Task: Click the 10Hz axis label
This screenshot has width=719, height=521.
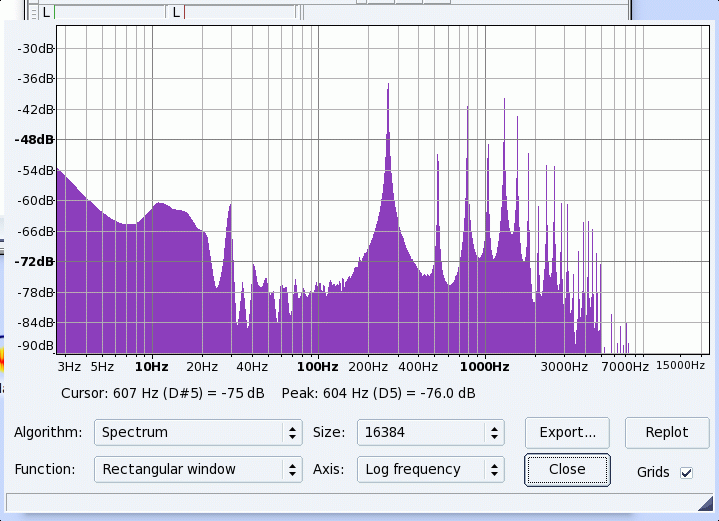Action: point(151,367)
